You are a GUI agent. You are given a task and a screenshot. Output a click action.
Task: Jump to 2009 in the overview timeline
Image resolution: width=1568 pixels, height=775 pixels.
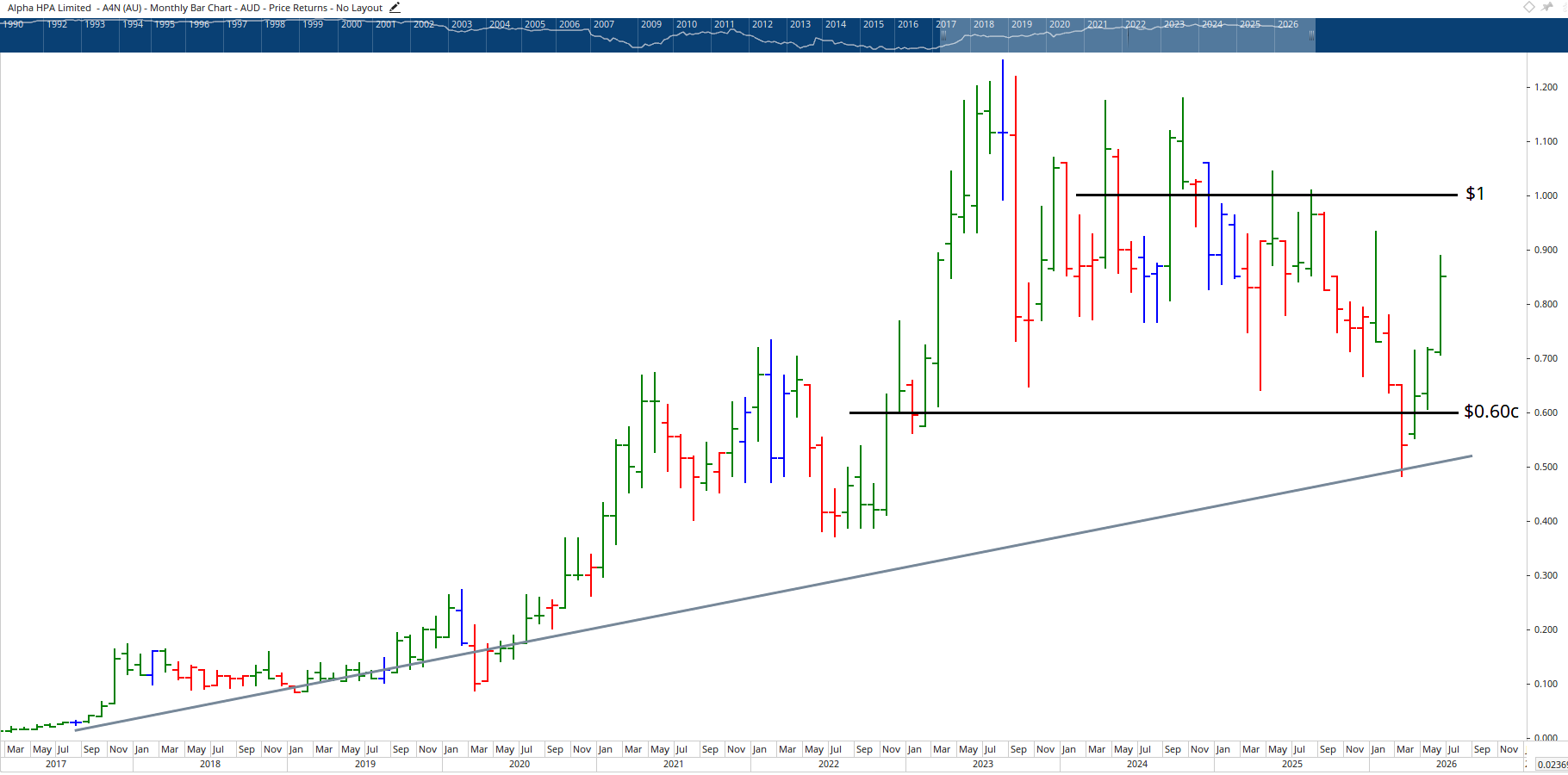click(x=651, y=24)
